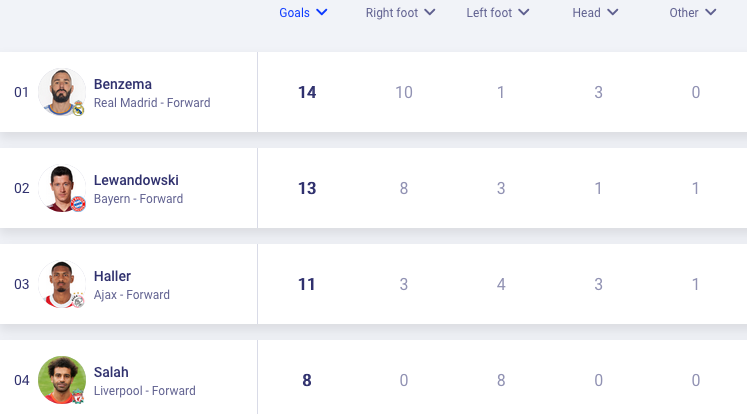747x414 pixels.
Task: Go to Haller's player profile
Action: 112,276
